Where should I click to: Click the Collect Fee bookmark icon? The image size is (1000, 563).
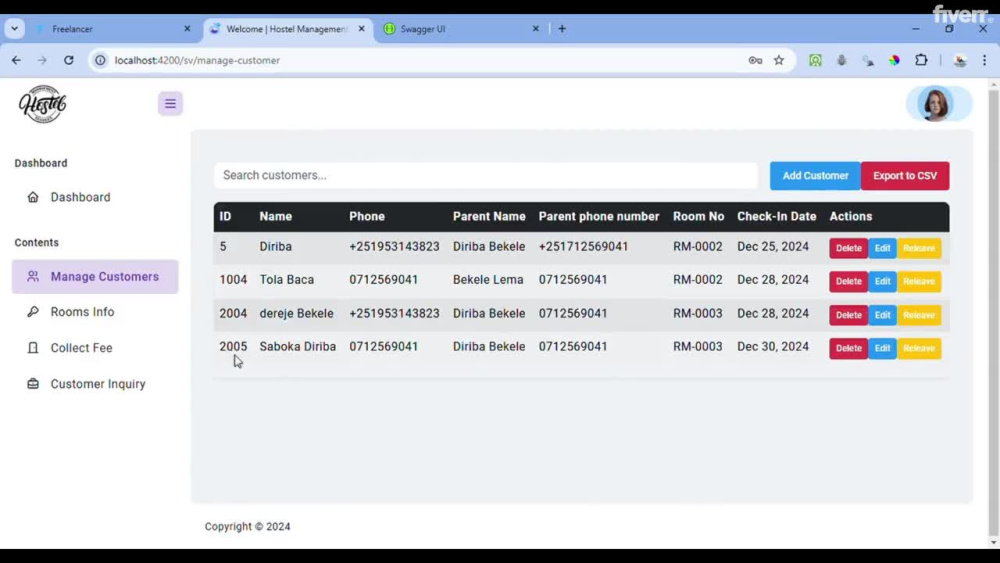(x=33, y=347)
